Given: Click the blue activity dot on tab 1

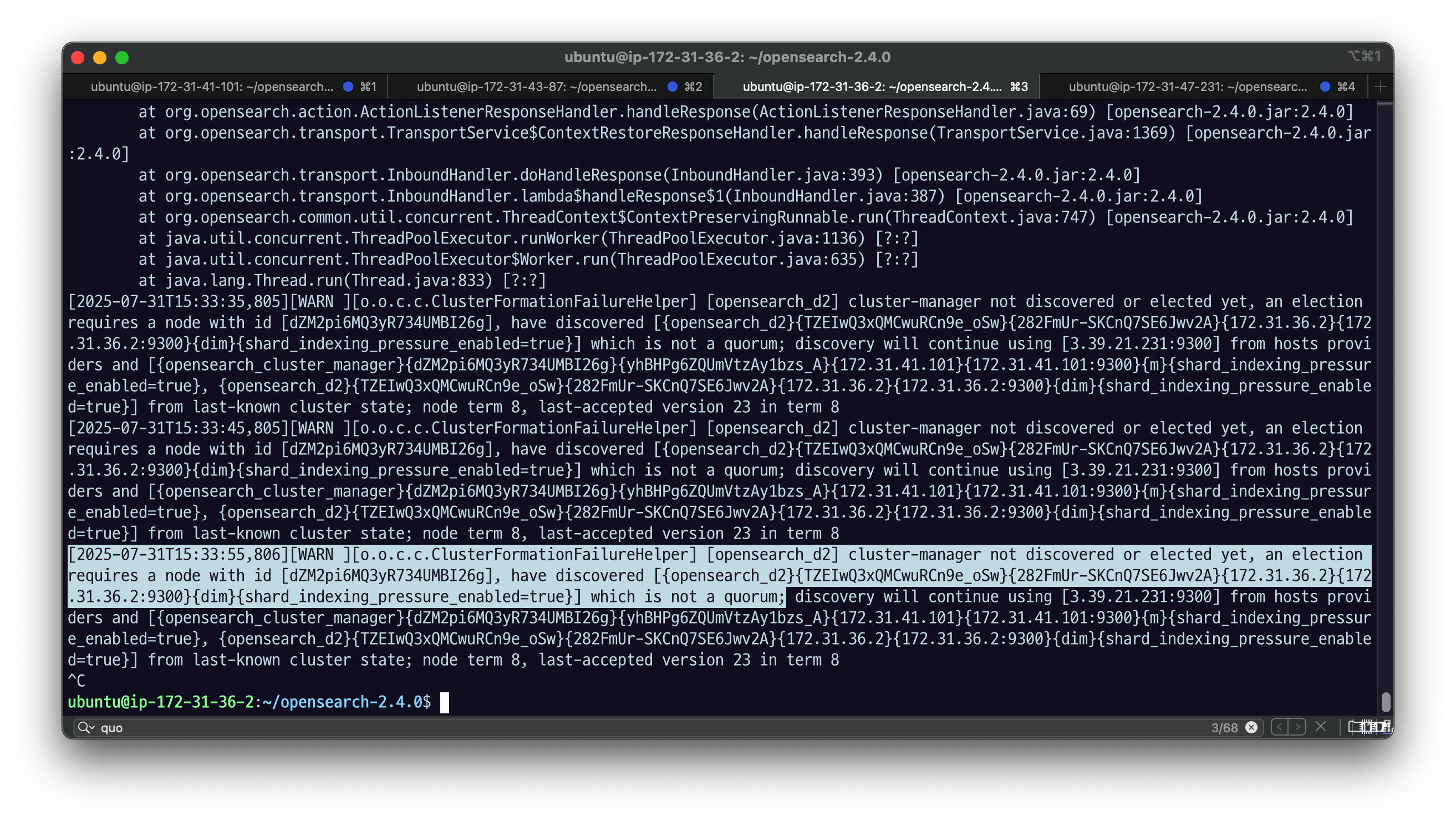Looking at the screenshot, I should [x=348, y=87].
